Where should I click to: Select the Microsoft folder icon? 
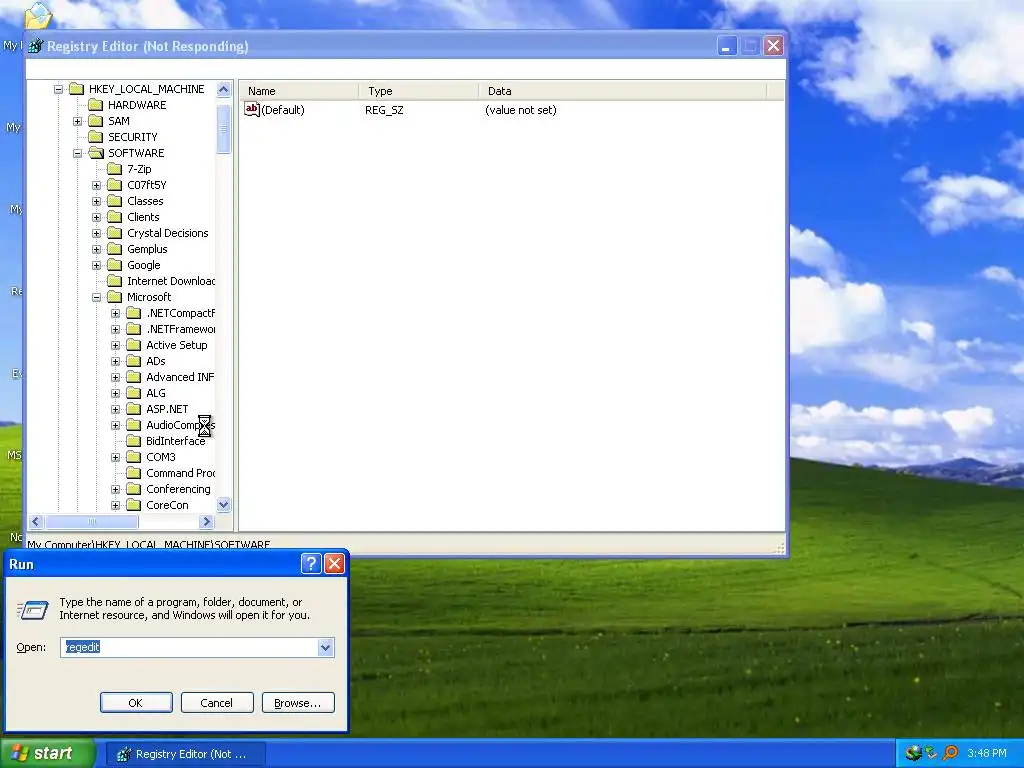click(x=114, y=297)
